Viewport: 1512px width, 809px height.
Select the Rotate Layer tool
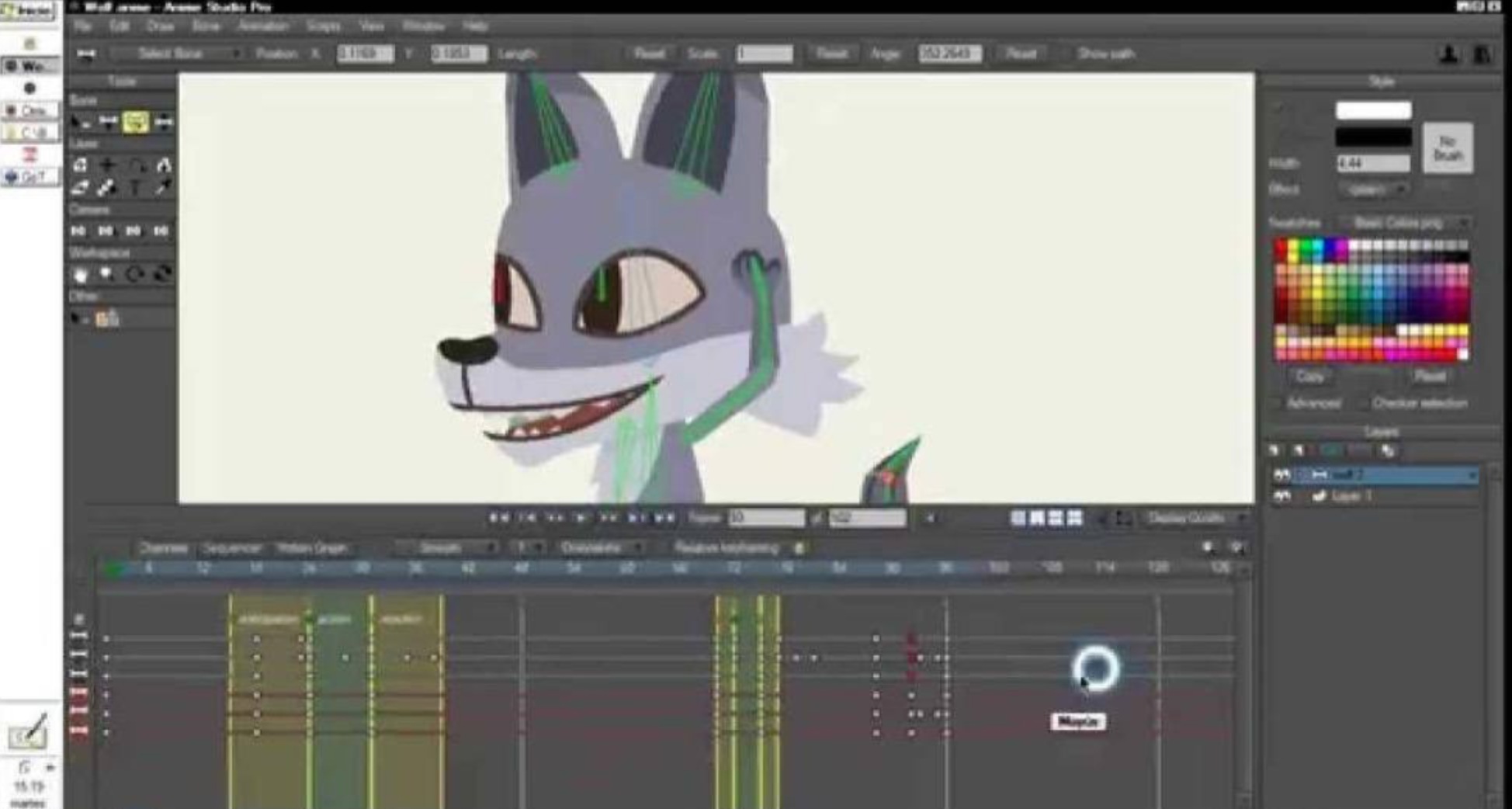point(136,165)
